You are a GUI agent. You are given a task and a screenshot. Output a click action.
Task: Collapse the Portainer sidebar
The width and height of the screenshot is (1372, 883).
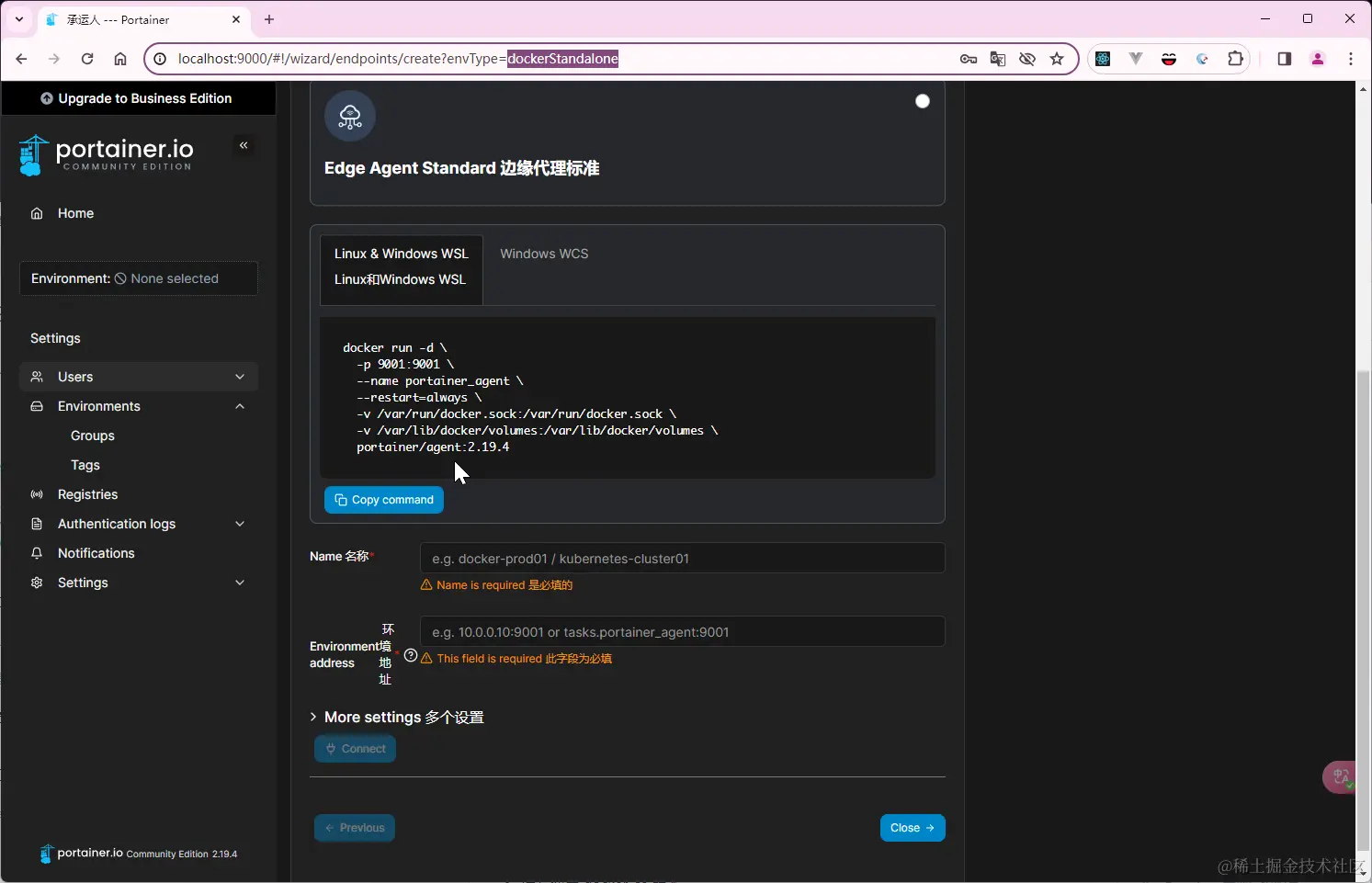click(244, 145)
